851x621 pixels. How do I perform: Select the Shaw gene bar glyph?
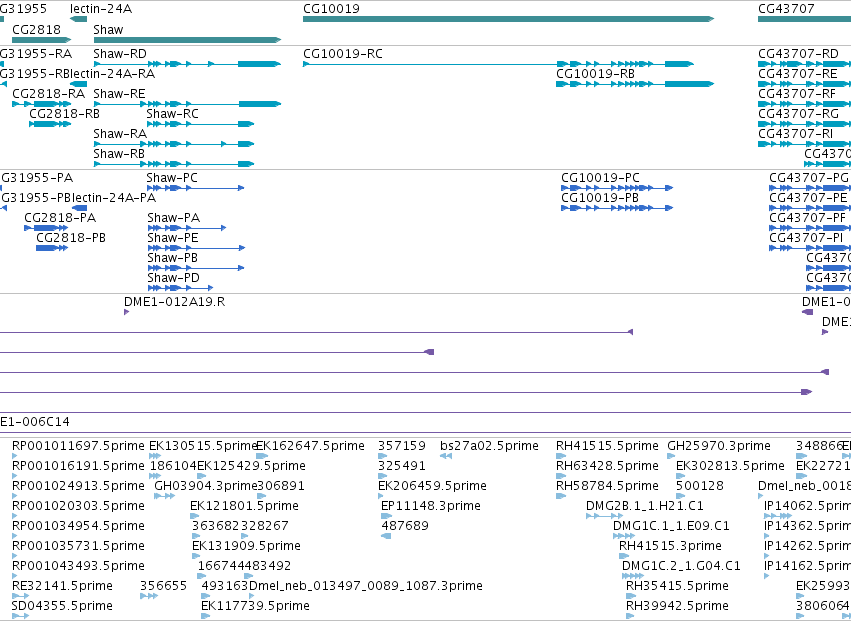(x=187, y=40)
